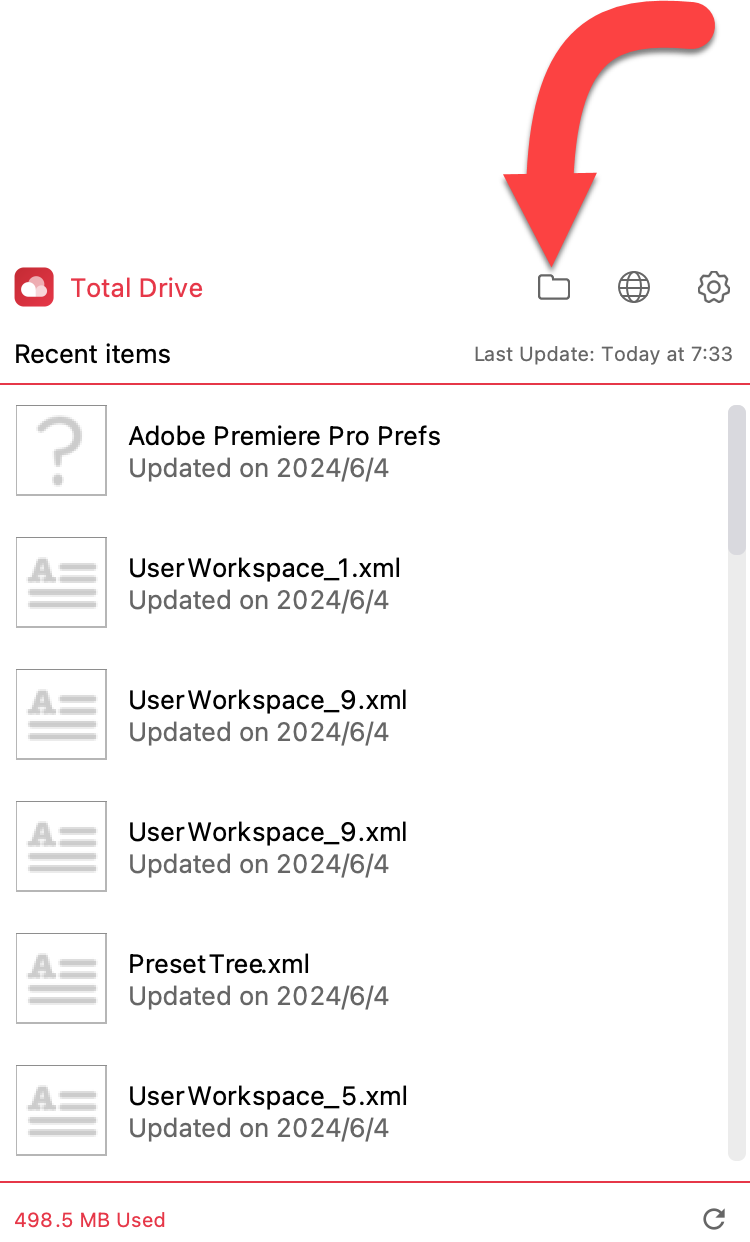Image resolution: width=750 pixels, height=1242 pixels.
Task: Click the Recent items heading
Action: click(93, 354)
